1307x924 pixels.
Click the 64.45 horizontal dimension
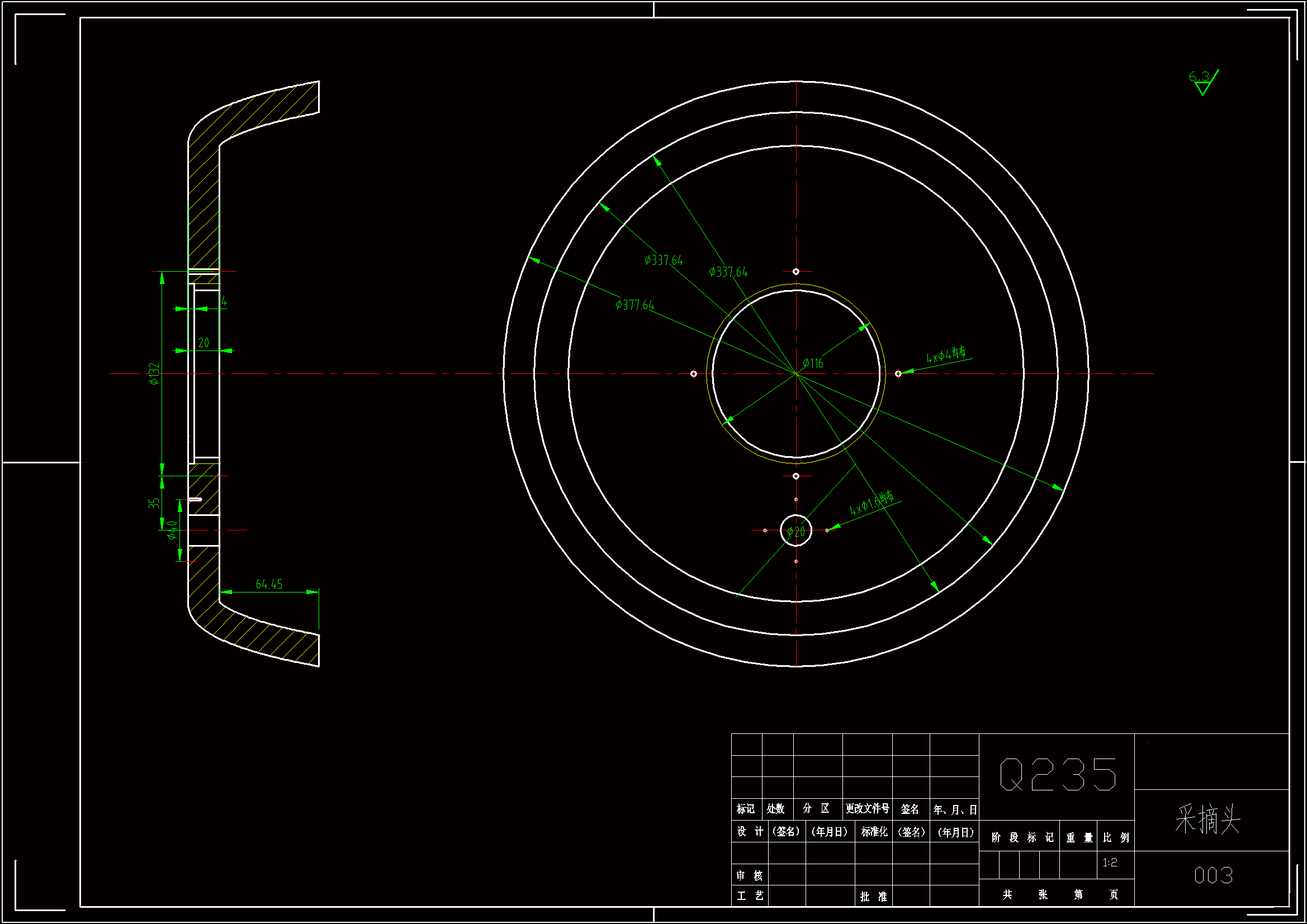pos(269,584)
